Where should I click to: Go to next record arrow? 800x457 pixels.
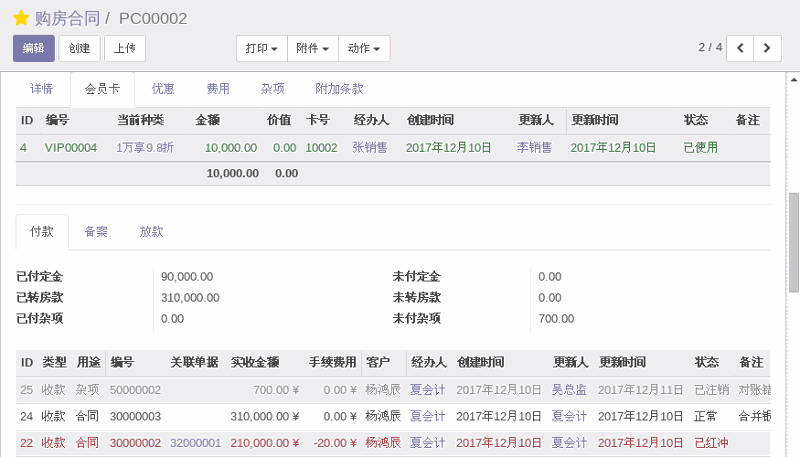click(767, 48)
